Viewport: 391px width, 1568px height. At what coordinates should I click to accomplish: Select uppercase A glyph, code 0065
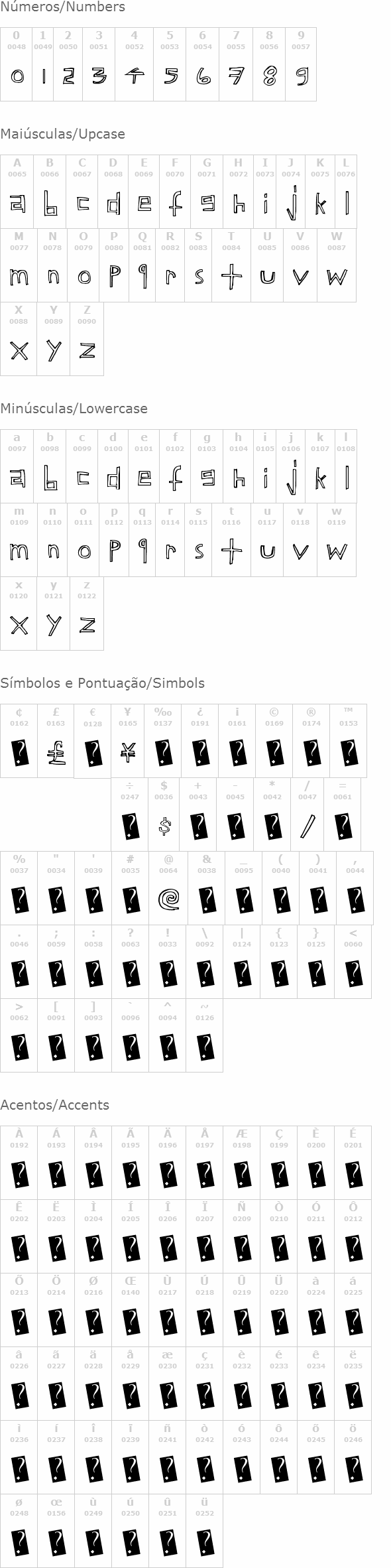17,192
